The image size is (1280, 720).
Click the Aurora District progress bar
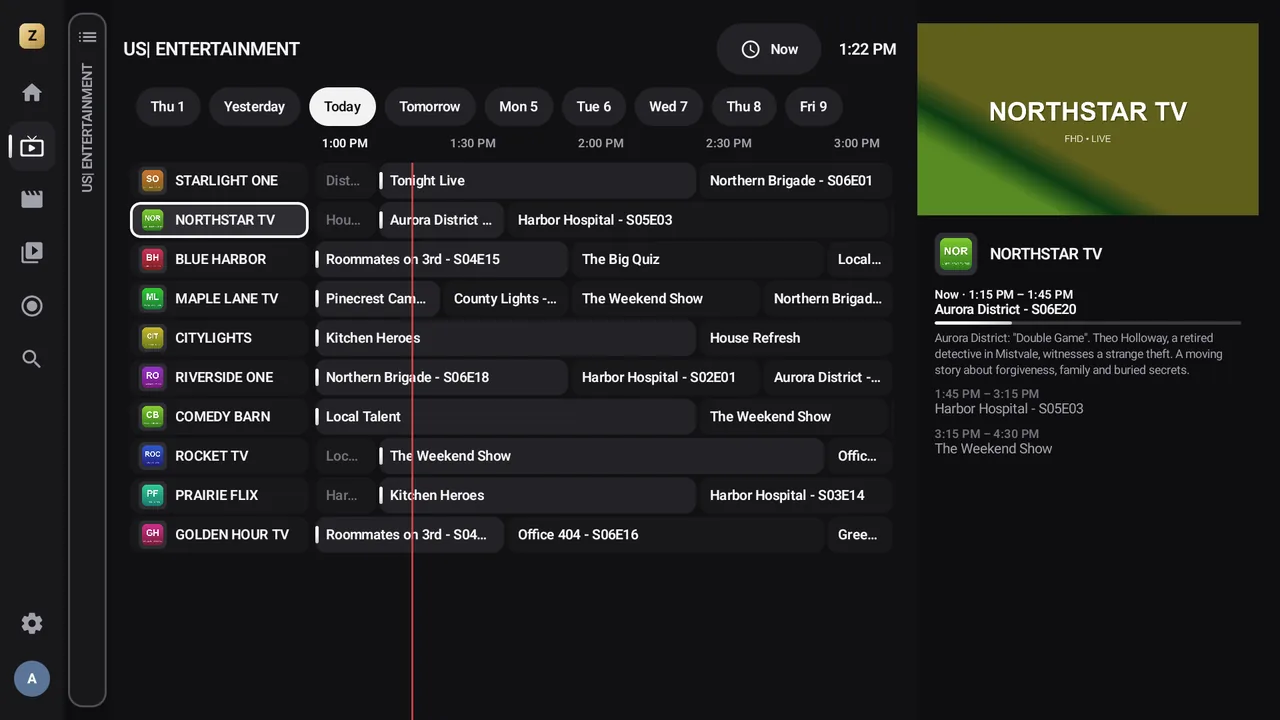tap(1087, 323)
